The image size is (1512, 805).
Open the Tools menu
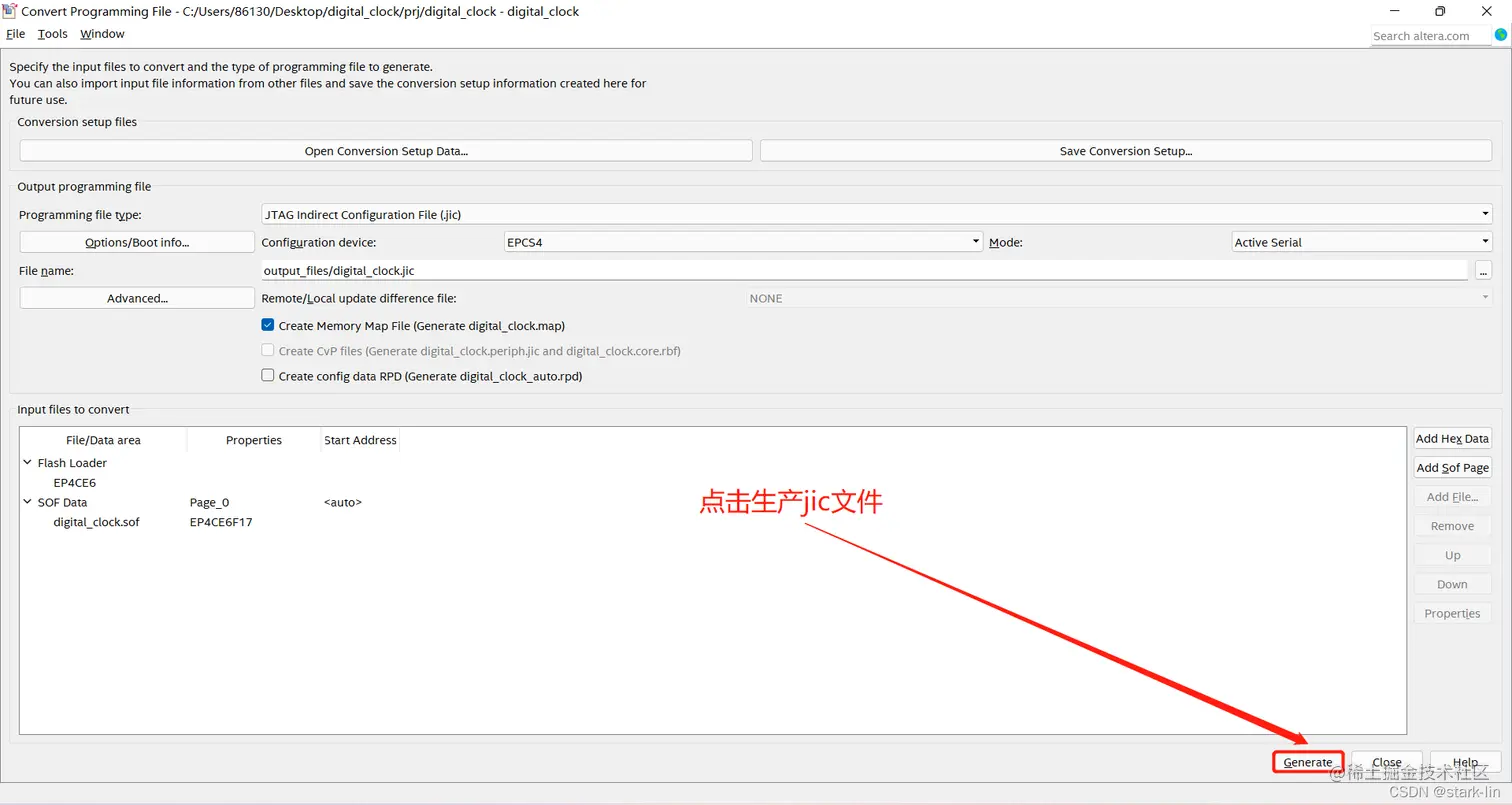tap(52, 34)
